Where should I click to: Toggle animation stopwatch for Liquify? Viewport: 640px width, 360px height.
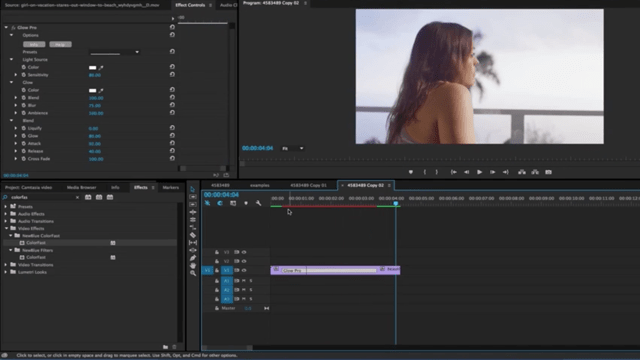(24, 128)
